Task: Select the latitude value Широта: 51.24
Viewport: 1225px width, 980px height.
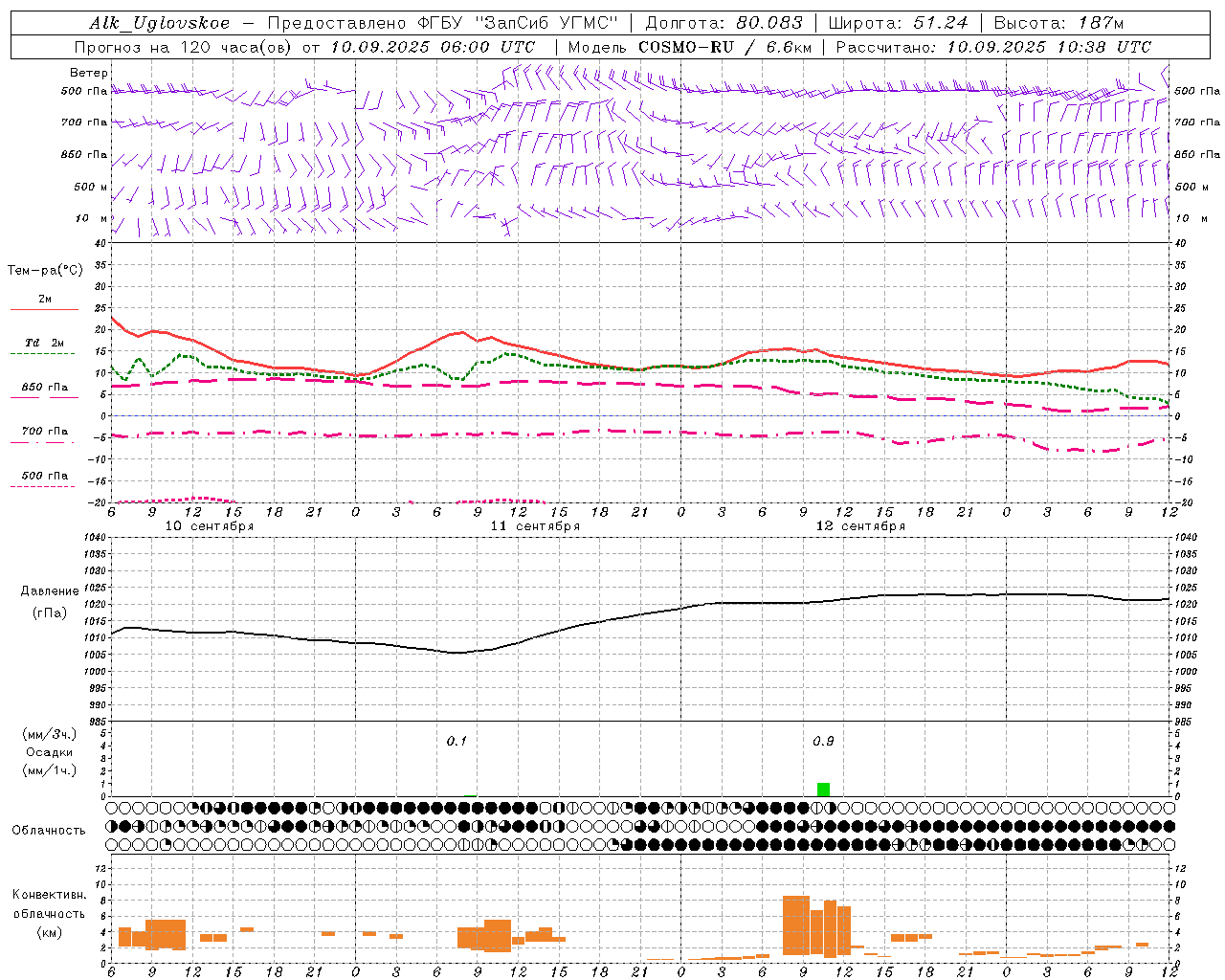Action: point(898,23)
